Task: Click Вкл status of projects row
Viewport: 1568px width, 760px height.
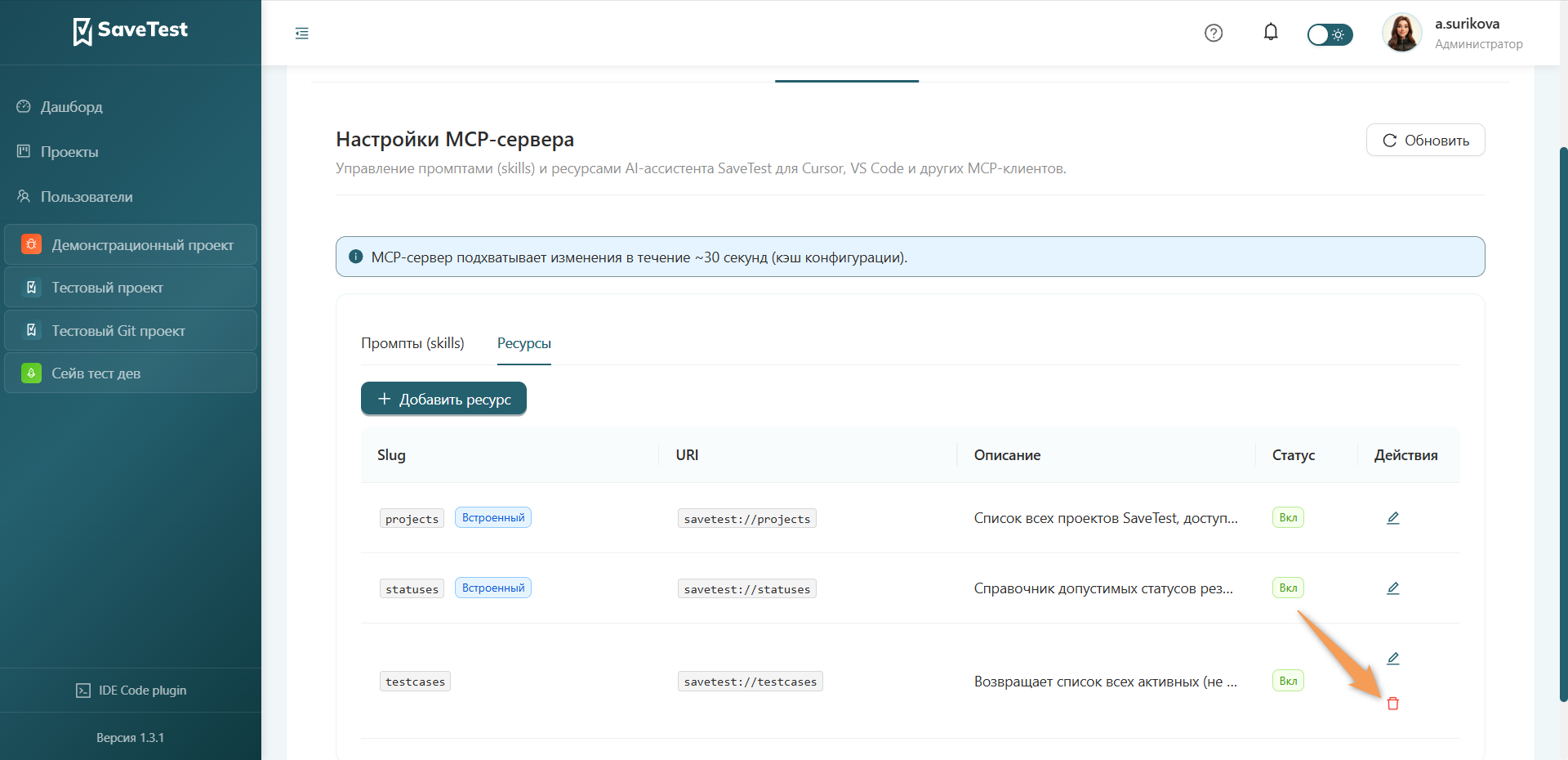Action: pos(1288,517)
